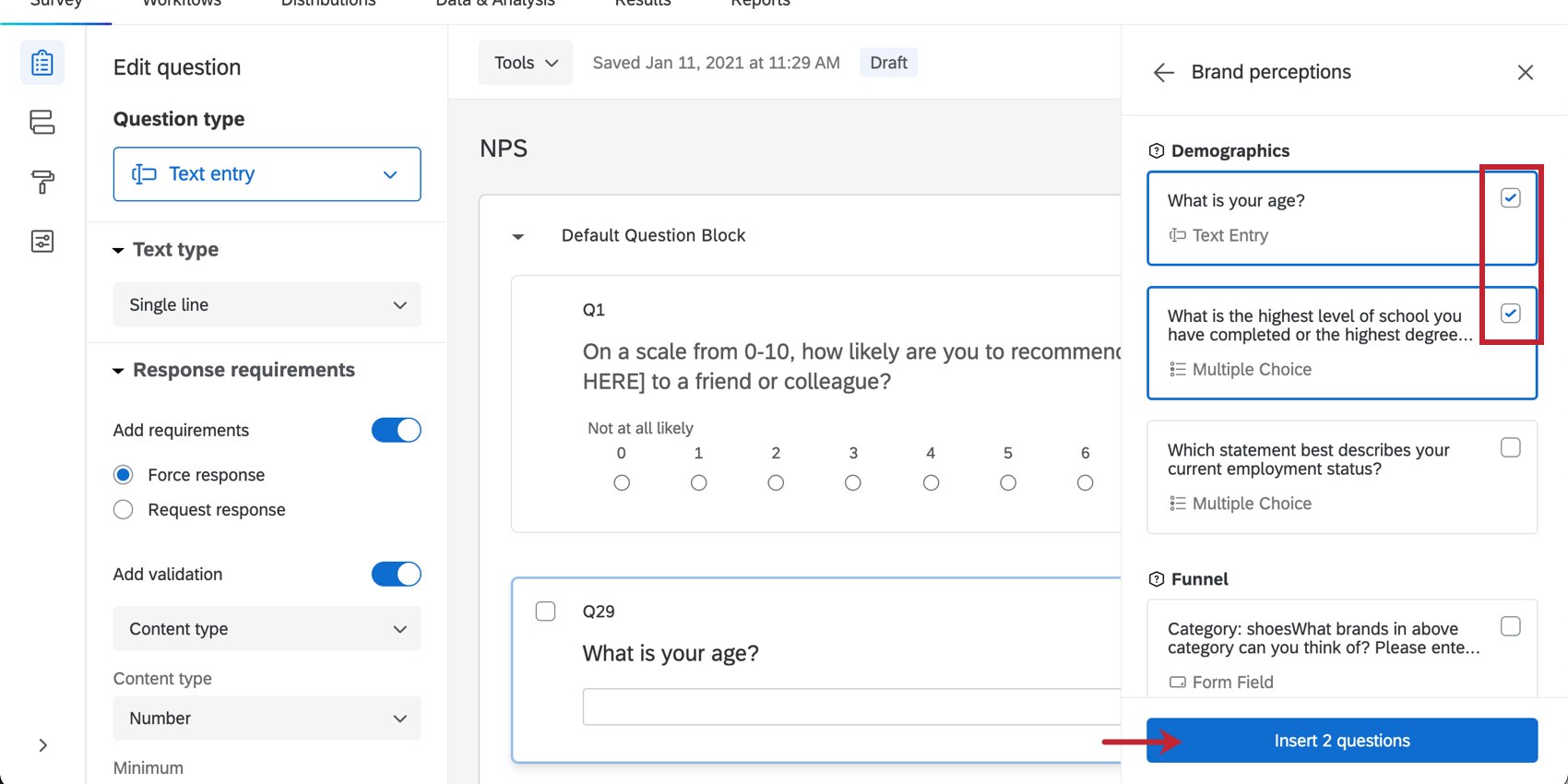Click the Q29 age answer text field
The image size is (1568, 784).
coord(850,707)
